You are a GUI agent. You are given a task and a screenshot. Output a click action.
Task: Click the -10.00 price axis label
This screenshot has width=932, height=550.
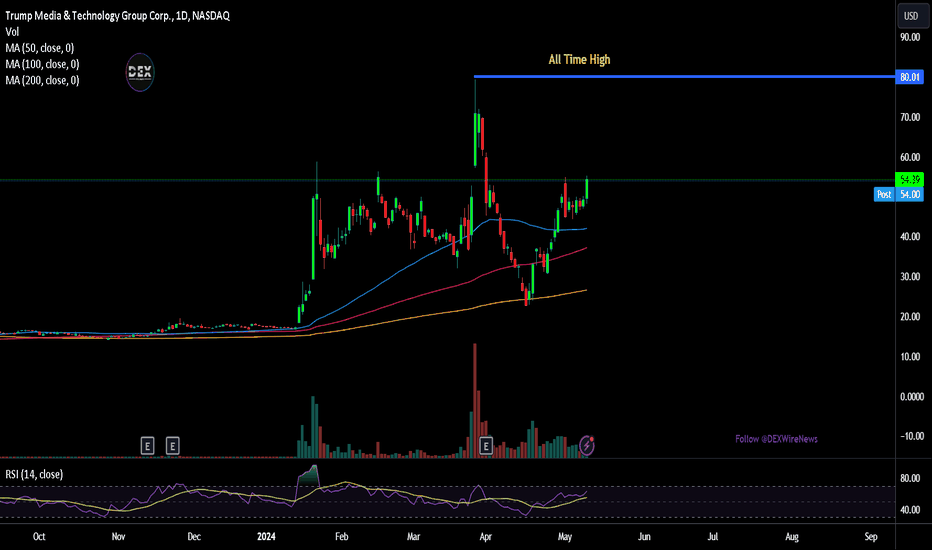(912, 436)
